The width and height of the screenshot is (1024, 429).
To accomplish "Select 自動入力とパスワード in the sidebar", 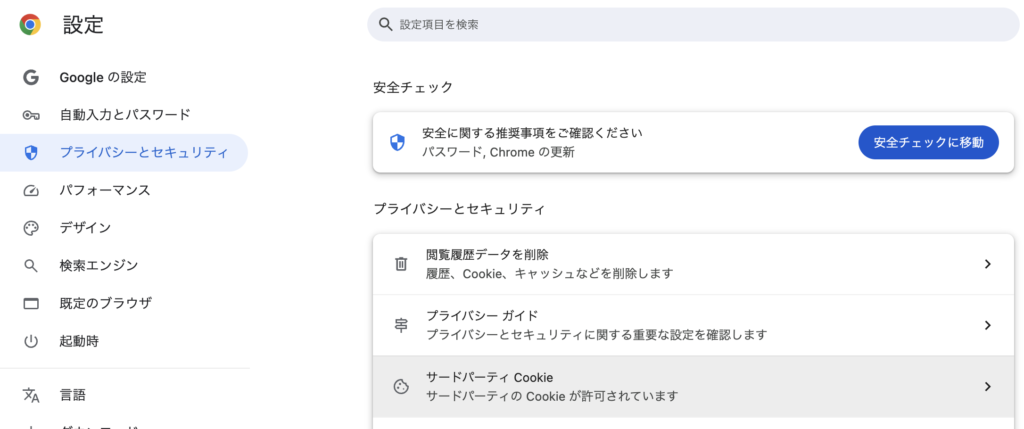I will click(125, 115).
